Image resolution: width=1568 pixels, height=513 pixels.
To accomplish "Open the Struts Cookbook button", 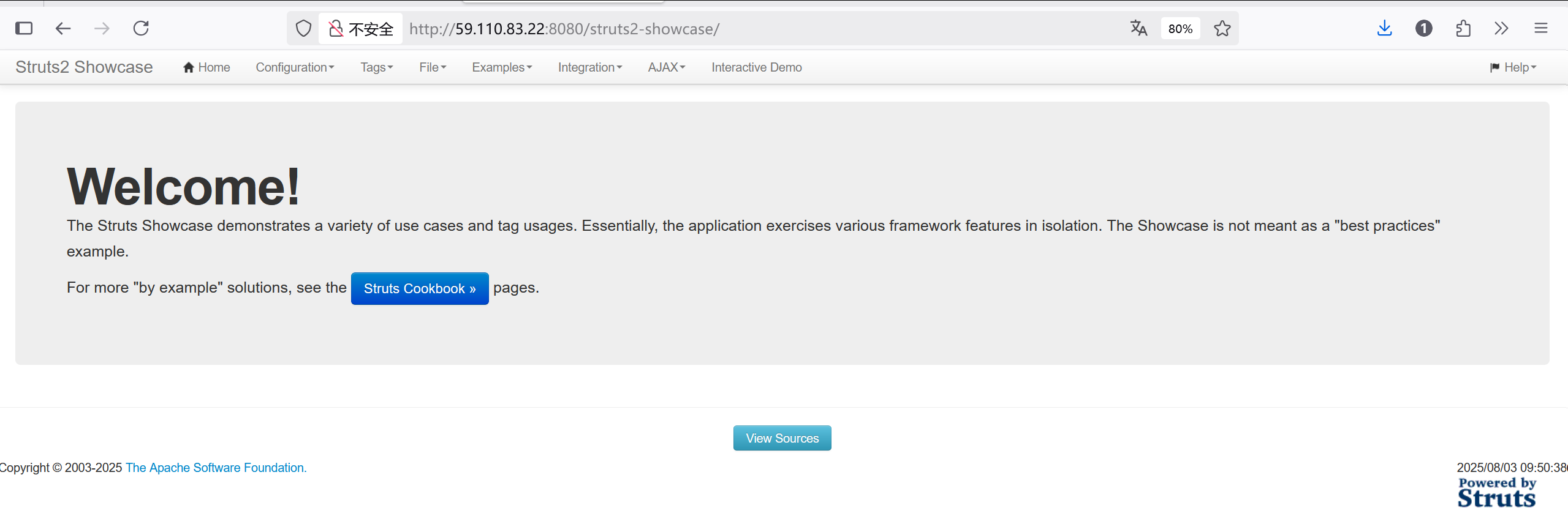I will [x=420, y=288].
